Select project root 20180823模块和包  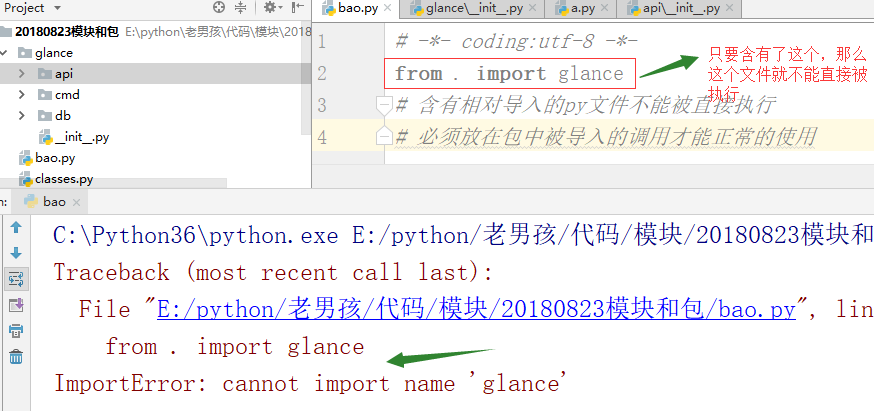pyautogui.click(x=67, y=32)
